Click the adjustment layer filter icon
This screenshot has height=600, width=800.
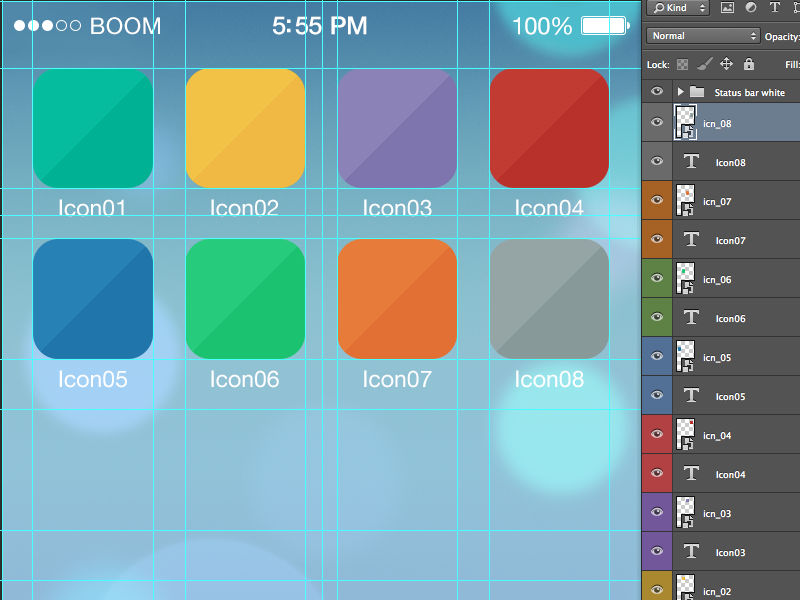[751, 7]
